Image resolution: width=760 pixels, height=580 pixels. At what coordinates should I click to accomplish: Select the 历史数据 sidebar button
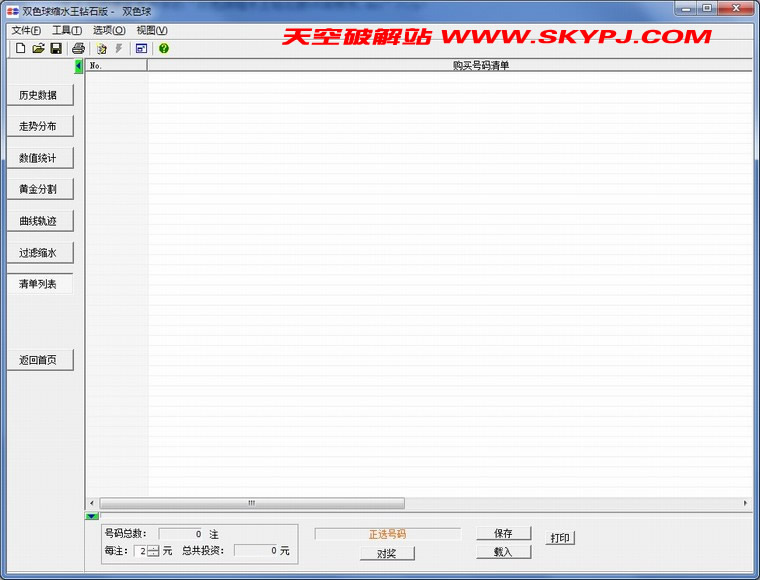click(39, 96)
